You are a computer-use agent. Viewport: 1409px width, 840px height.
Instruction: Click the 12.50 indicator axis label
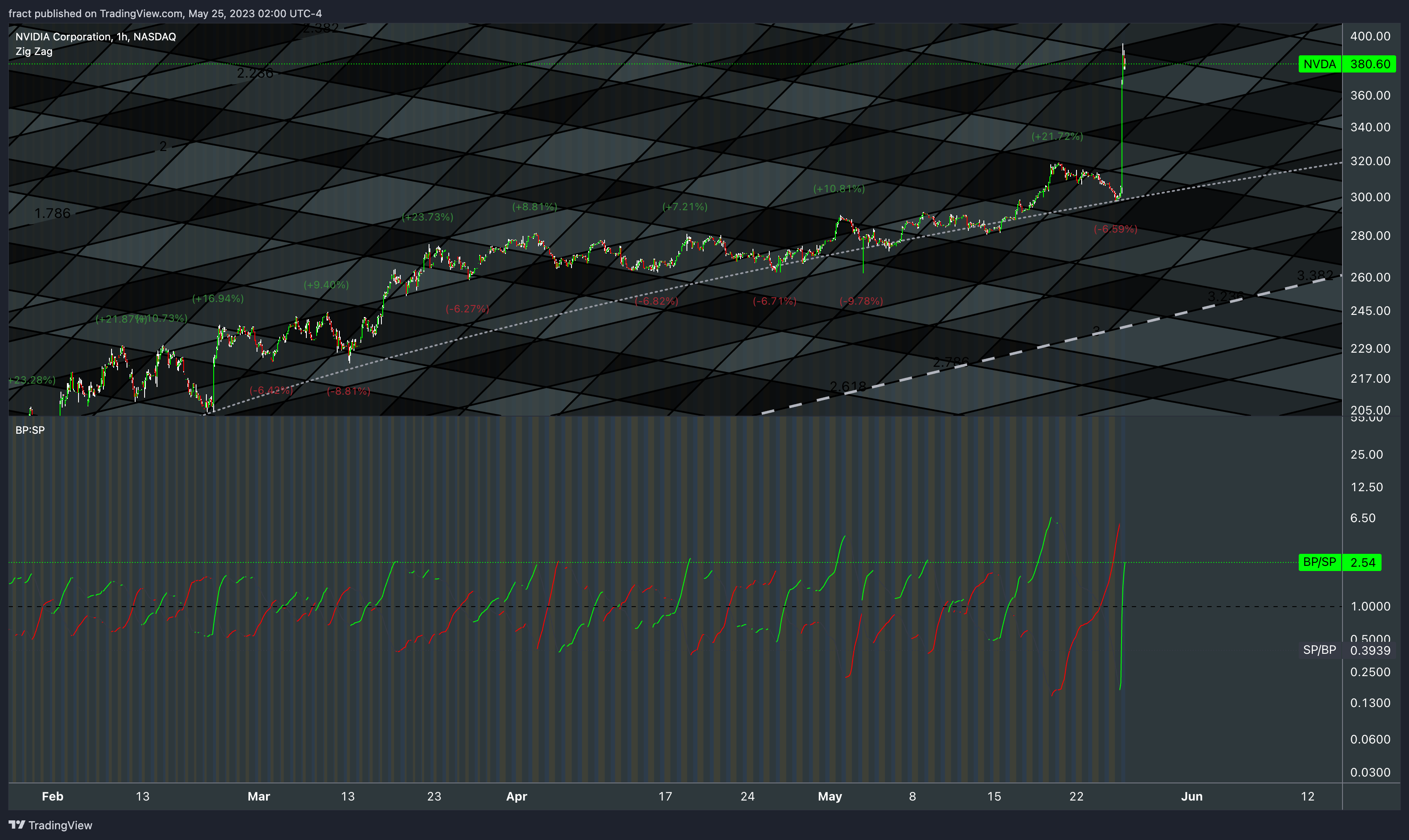coord(1367,487)
